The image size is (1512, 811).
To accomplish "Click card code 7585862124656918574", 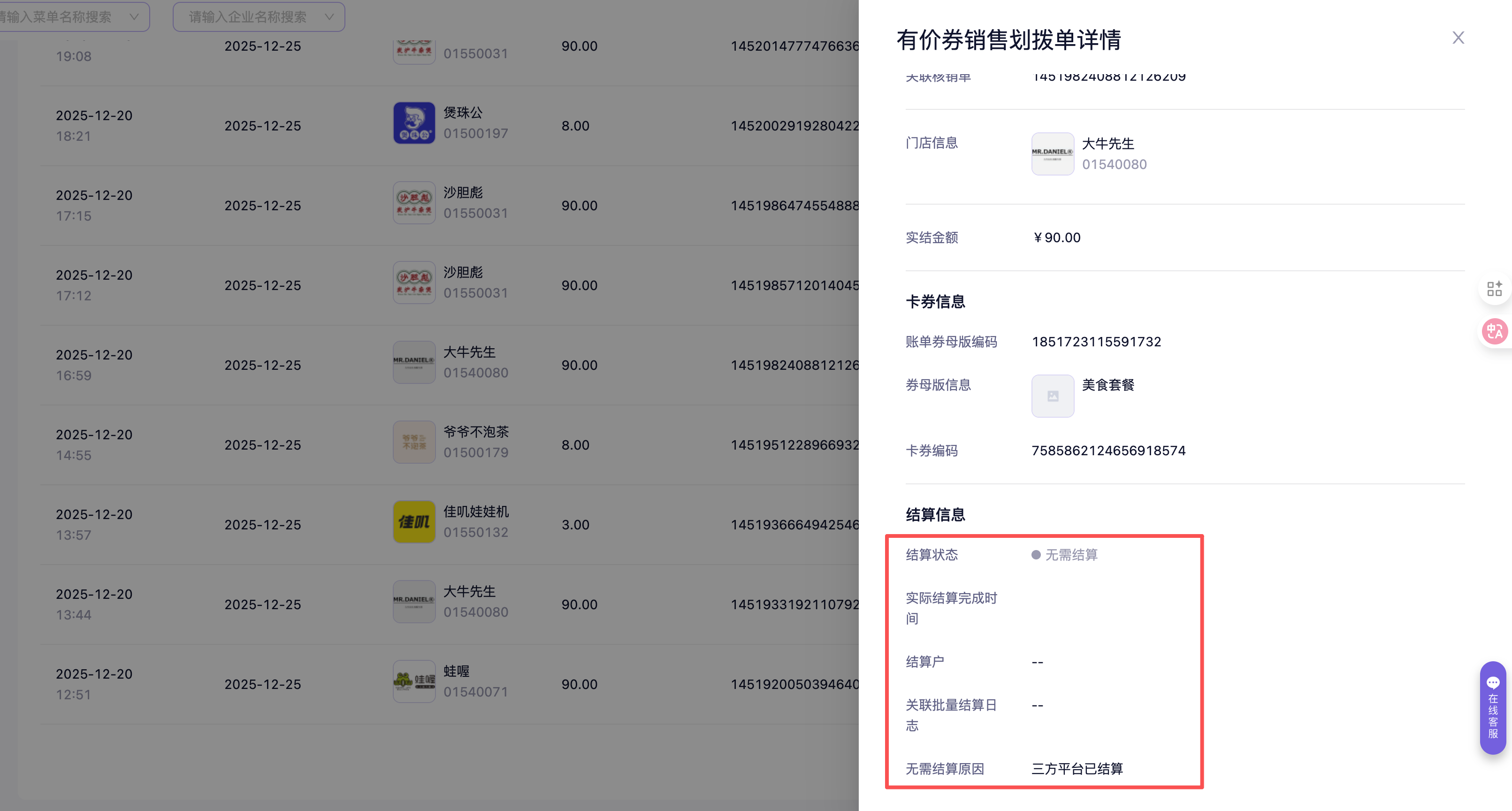I will (x=1108, y=451).
